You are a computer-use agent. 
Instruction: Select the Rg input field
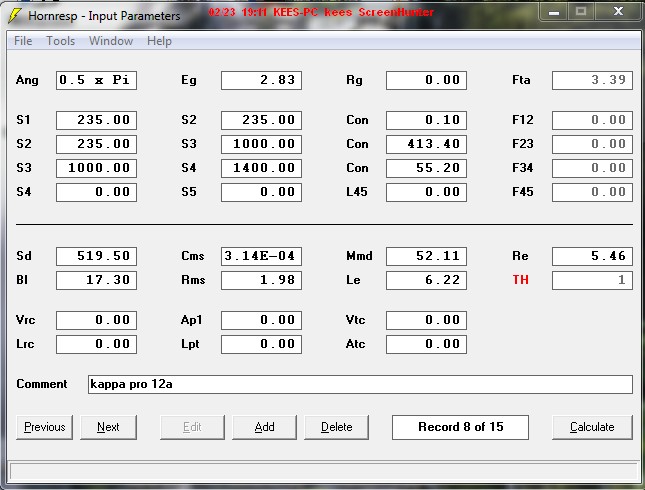[x=426, y=80]
